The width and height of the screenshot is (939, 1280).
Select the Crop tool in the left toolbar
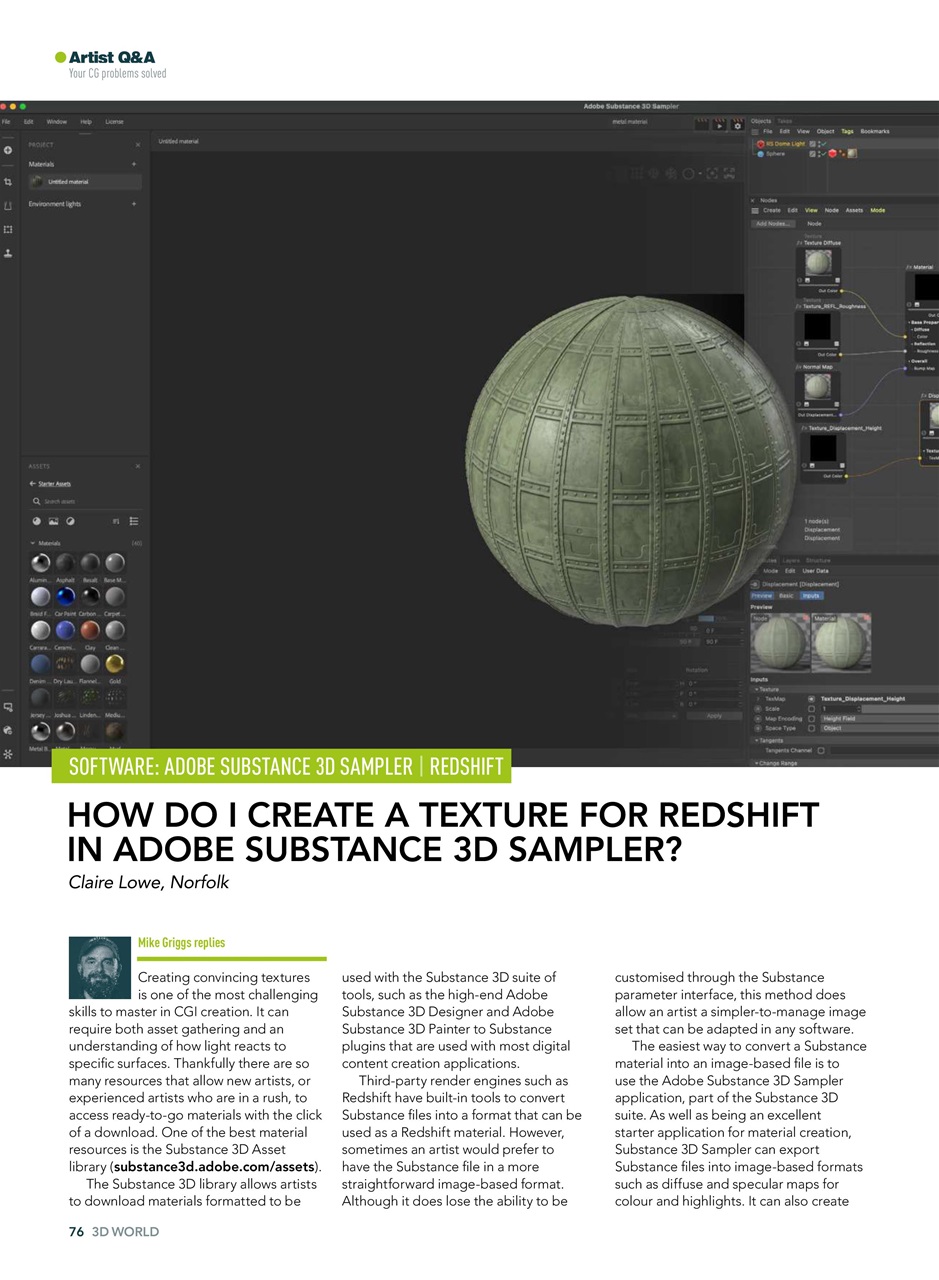click(7, 182)
